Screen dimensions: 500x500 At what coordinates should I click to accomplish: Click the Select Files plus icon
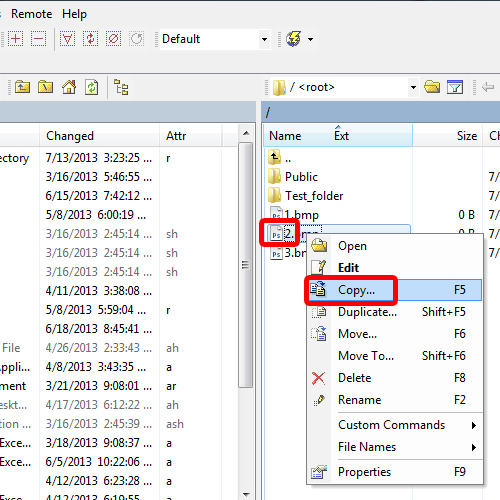pyautogui.click(x=15, y=39)
